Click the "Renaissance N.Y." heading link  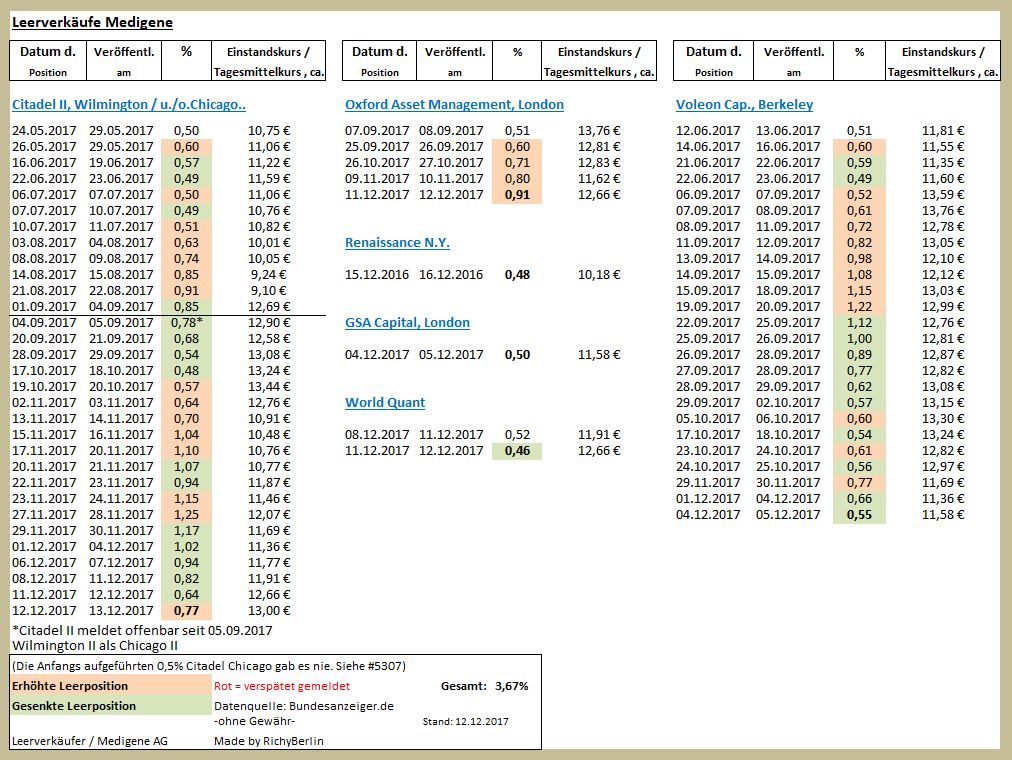(x=398, y=242)
